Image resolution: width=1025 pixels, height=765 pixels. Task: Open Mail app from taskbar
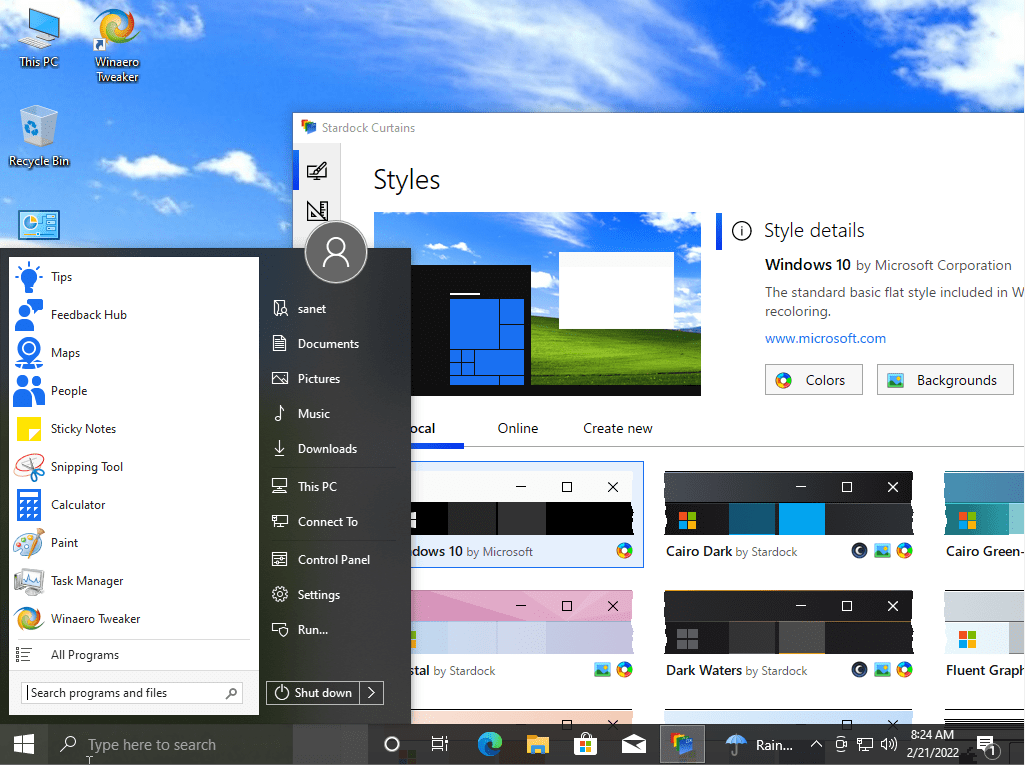pyautogui.click(x=633, y=744)
